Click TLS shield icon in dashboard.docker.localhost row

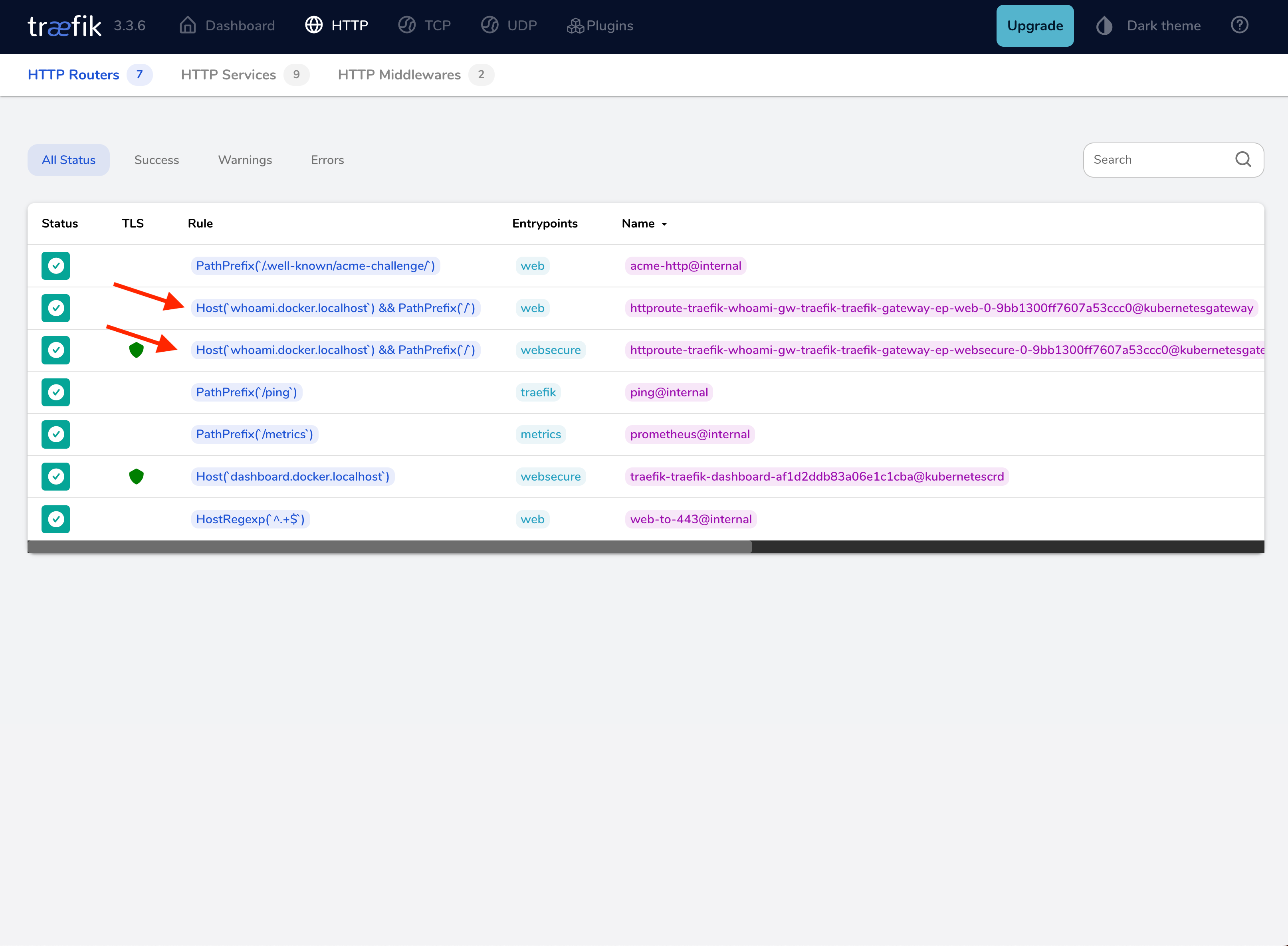click(136, 477)
